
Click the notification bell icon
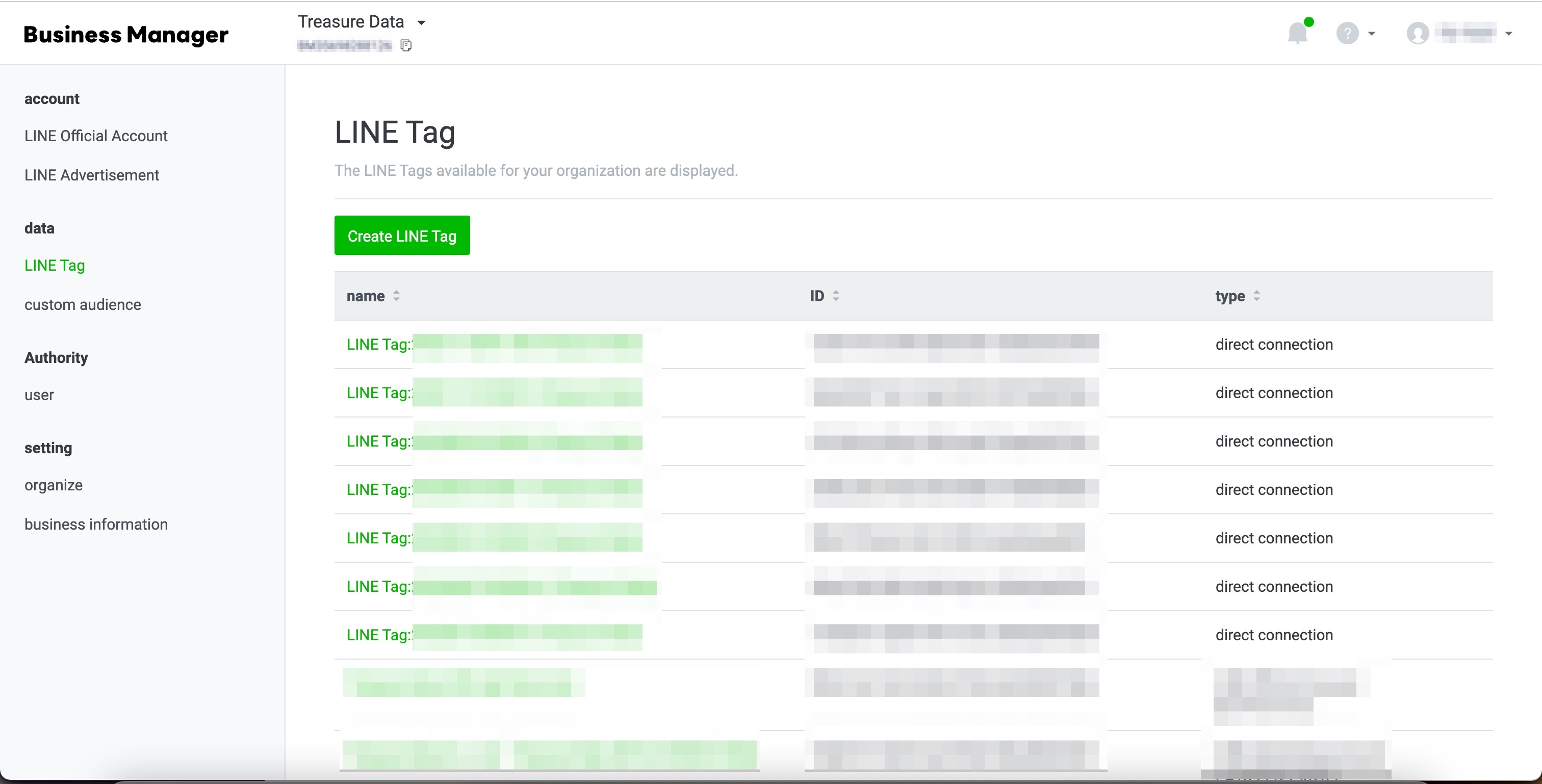(x=1297, y=33)
